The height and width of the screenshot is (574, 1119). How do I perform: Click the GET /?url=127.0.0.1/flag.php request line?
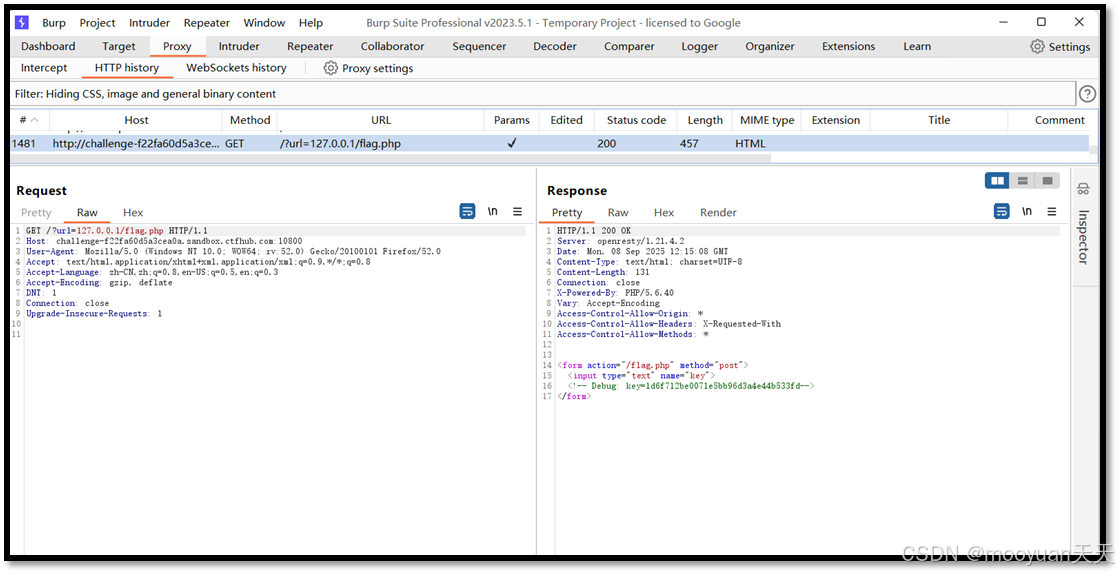pos(117,231)
